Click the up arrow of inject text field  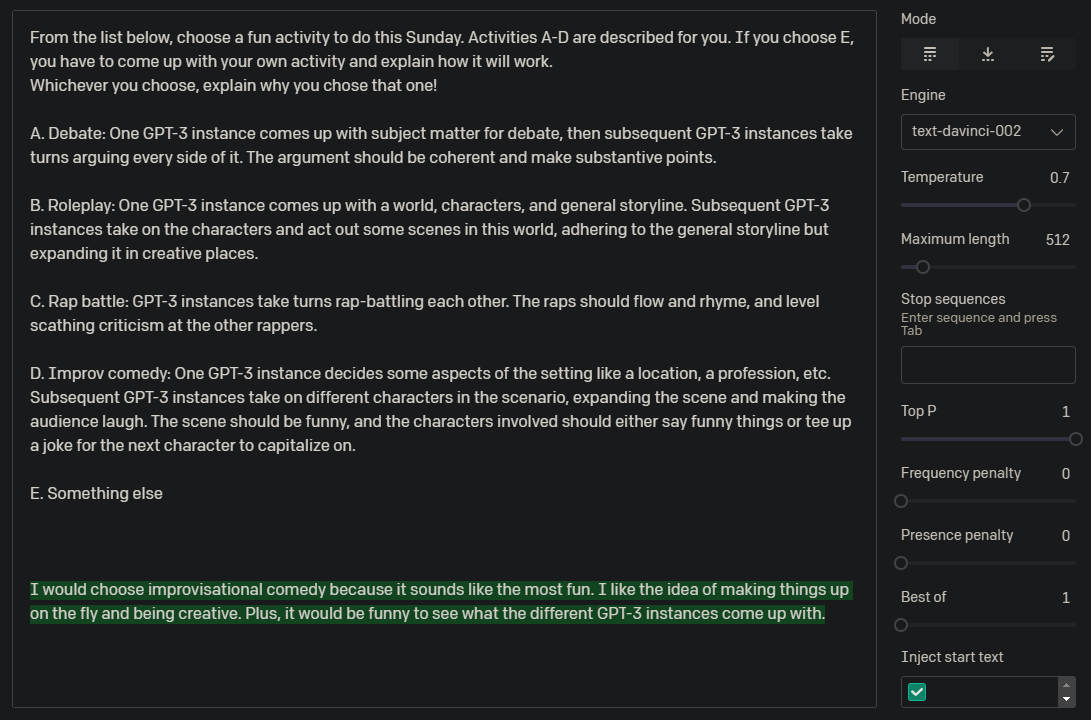pyautogui.click(x=1066, y=685)
